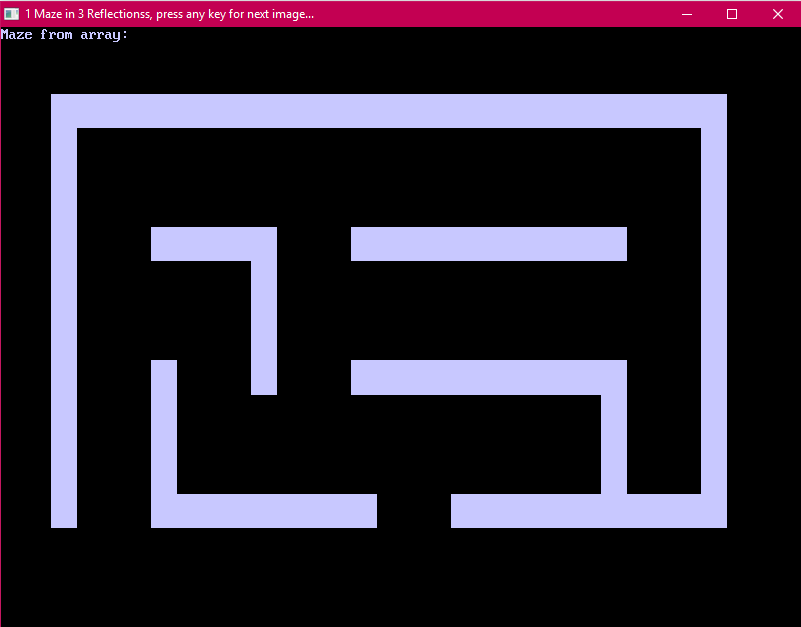Click the short vertical wall below middle-right bar
Viewport: 801px width, 627px height.
614,444
